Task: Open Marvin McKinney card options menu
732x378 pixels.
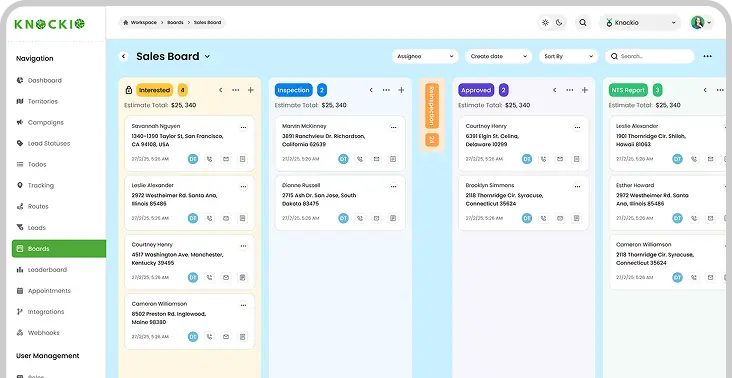Action: click(394, 127)
